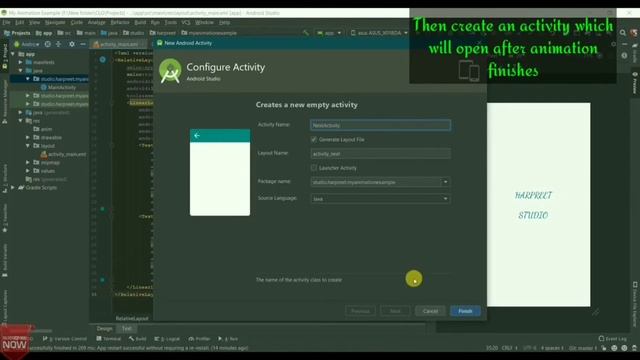The width and height of the screenshot is (640, 360).
Task: Toggle Generate Layout File checkbox
Action: (x=314, y=140)
